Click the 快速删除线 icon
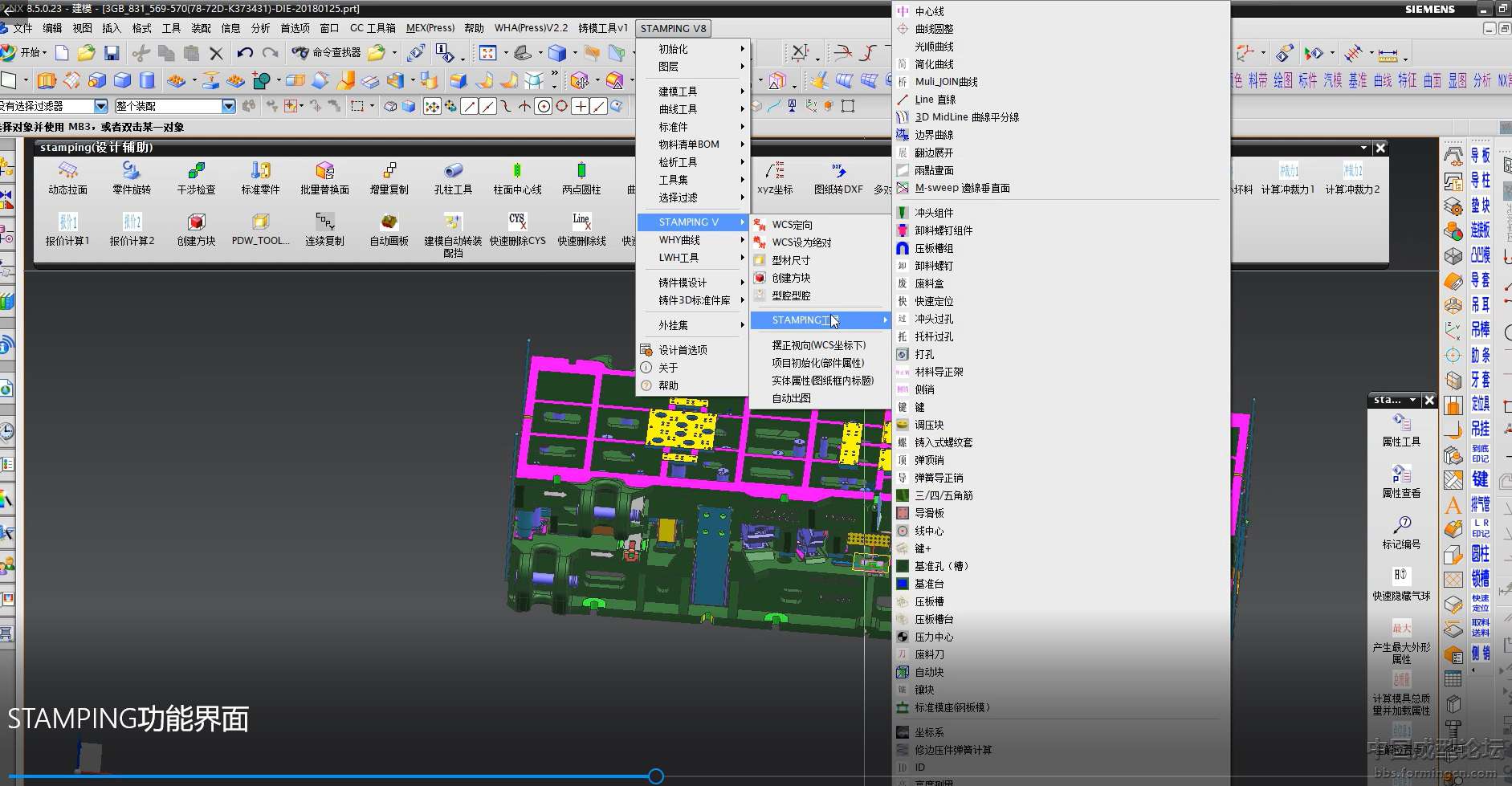The image size is (1512, 786). click(581, 222)
